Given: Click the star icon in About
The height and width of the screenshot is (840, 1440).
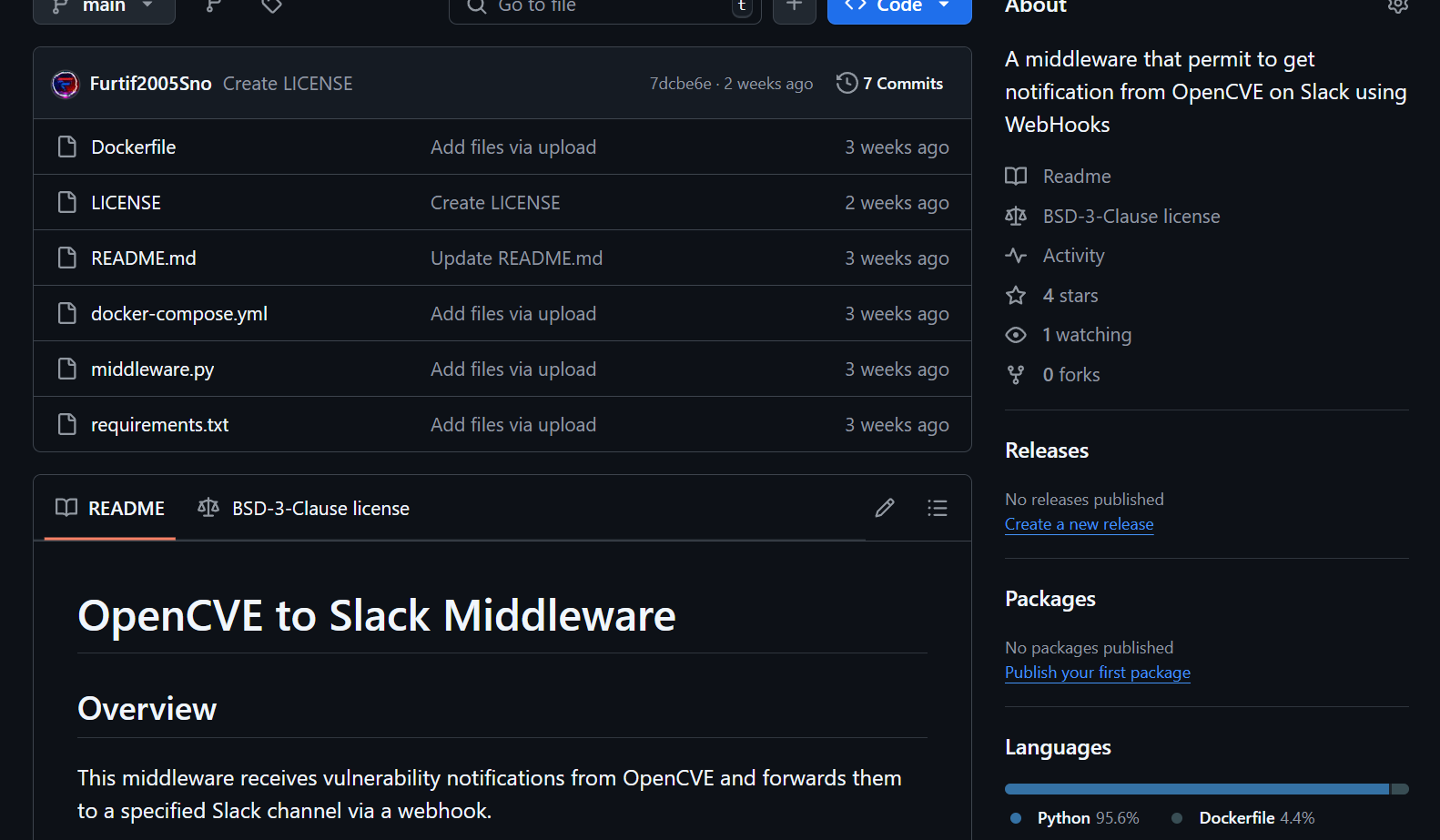Looking at the screenshot, I should coord(1016,295).
